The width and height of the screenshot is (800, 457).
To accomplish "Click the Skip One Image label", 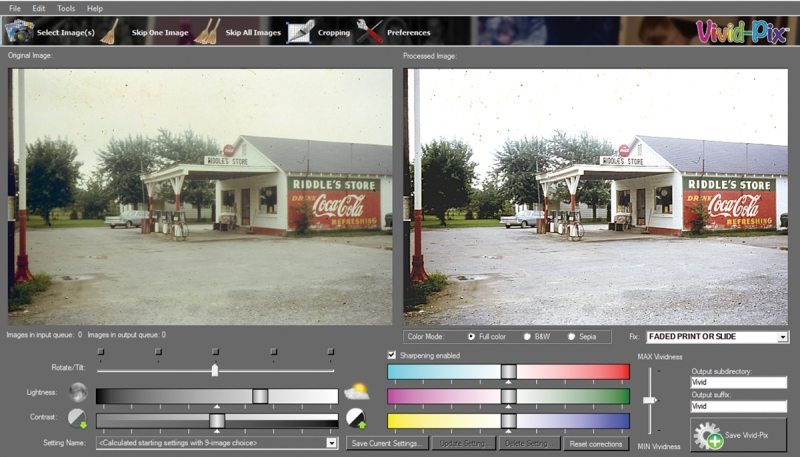I will (x=160, y=32).
